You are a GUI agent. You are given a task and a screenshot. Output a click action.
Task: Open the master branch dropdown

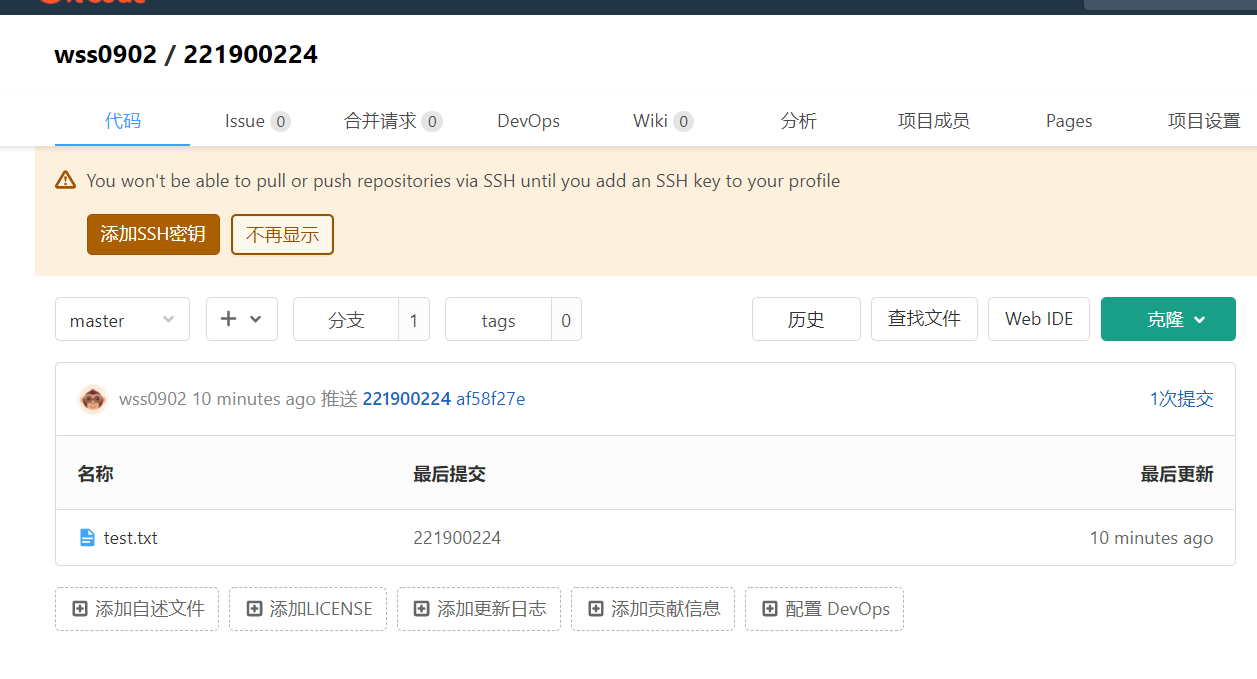[122, 319]
